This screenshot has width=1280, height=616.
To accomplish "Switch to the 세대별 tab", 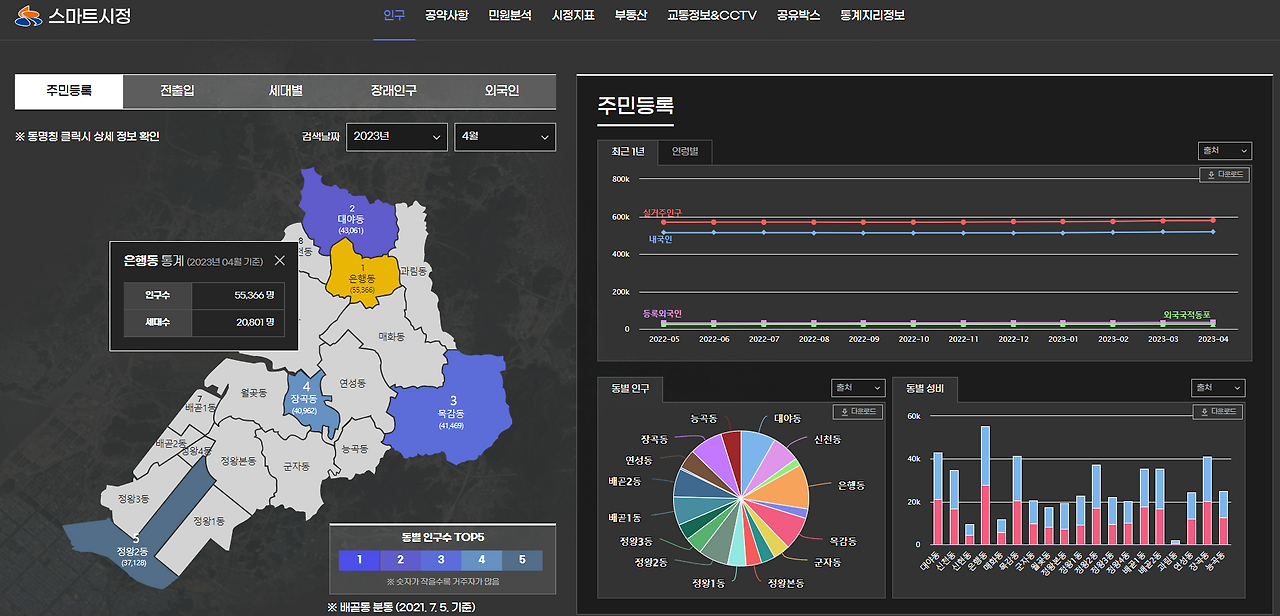I will pos(286,91).
